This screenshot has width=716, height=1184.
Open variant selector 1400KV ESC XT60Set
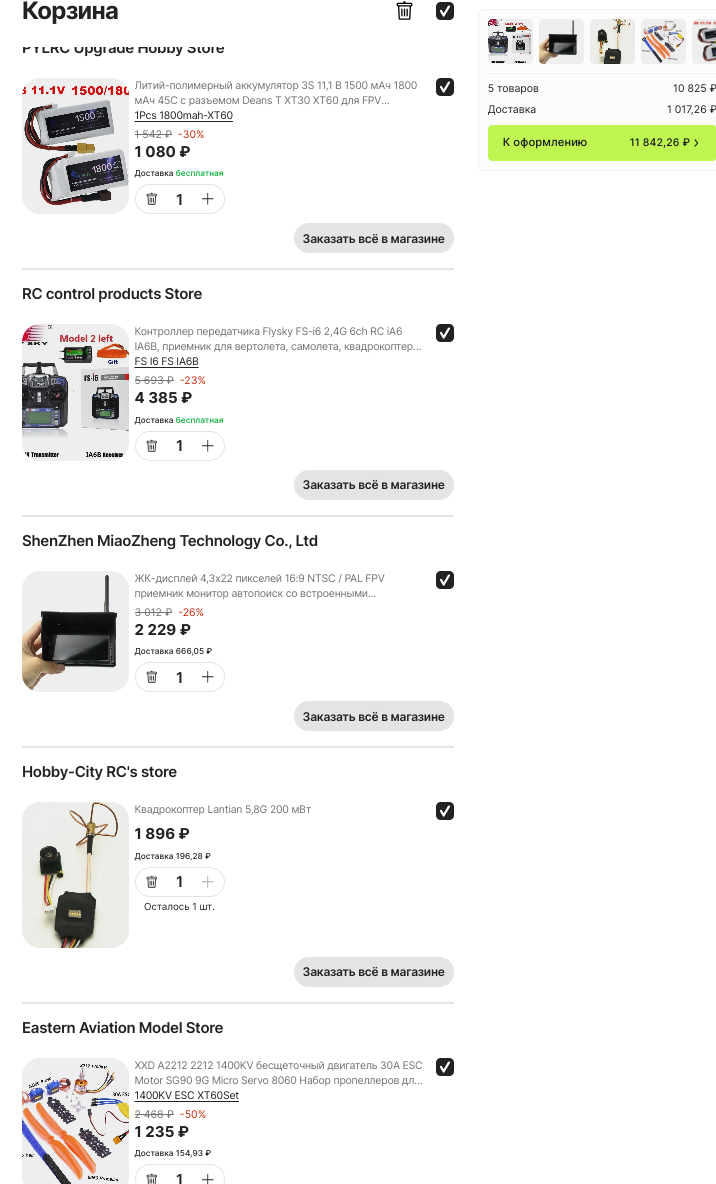[186, 1095]
